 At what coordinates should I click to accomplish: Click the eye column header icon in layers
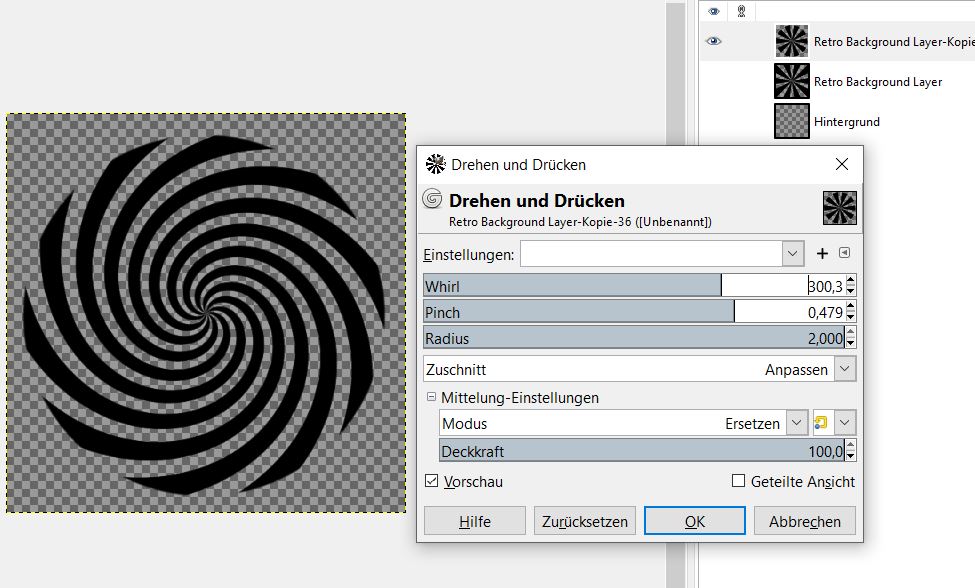coord(713,11)
